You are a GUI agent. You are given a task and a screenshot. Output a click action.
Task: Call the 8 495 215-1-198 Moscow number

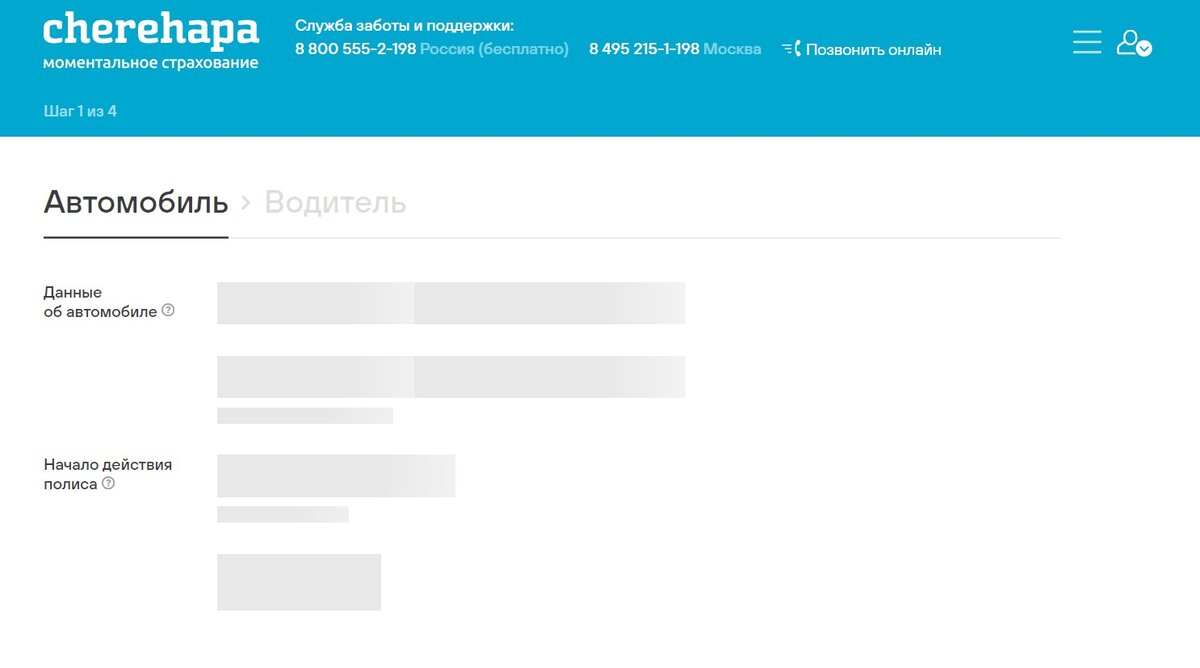[x=644, y=49]
